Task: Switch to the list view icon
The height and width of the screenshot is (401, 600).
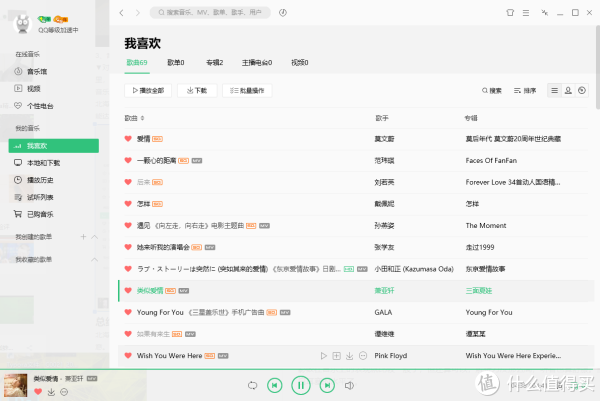Action: (554, 90)
